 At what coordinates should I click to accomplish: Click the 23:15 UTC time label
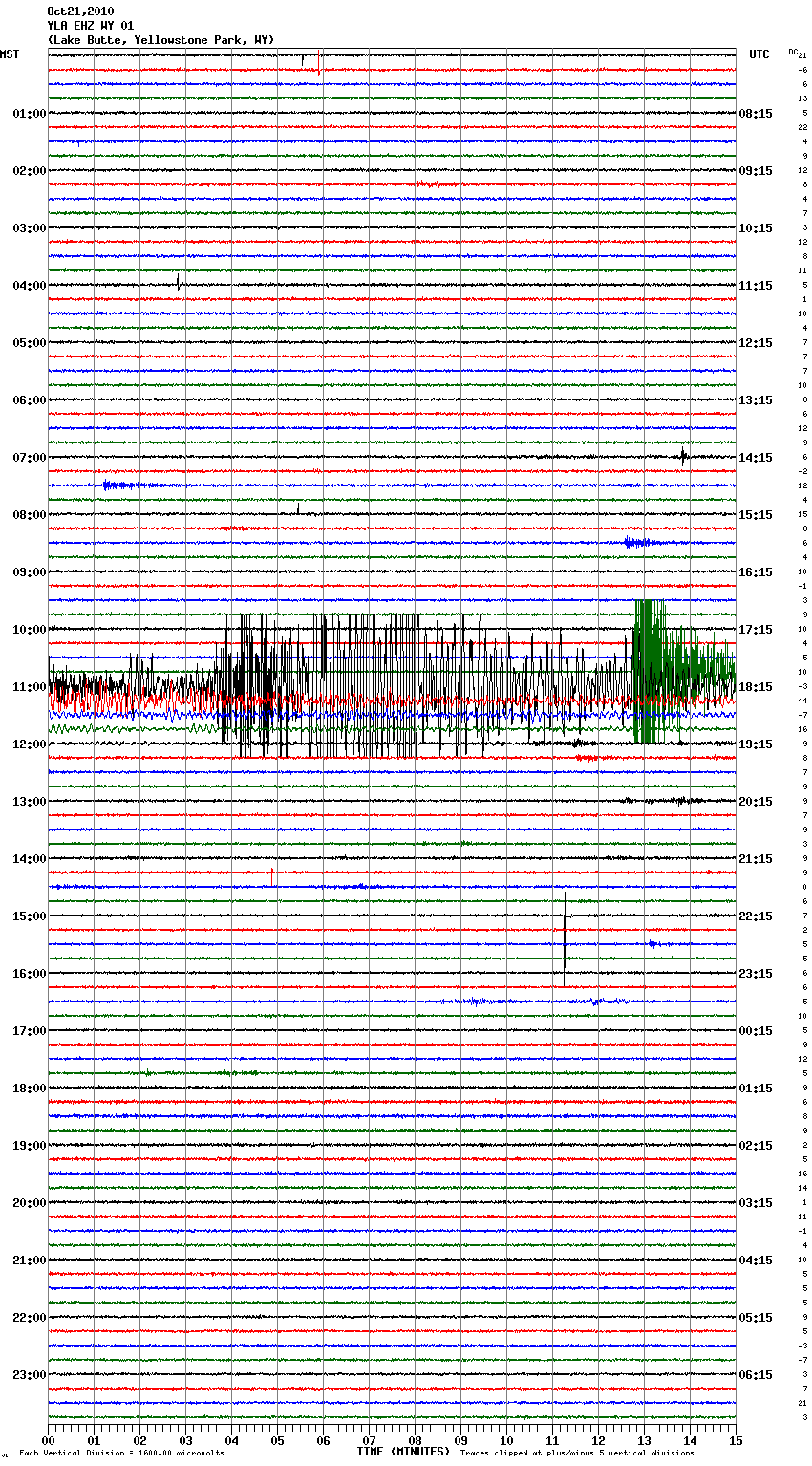pos(756,974)
